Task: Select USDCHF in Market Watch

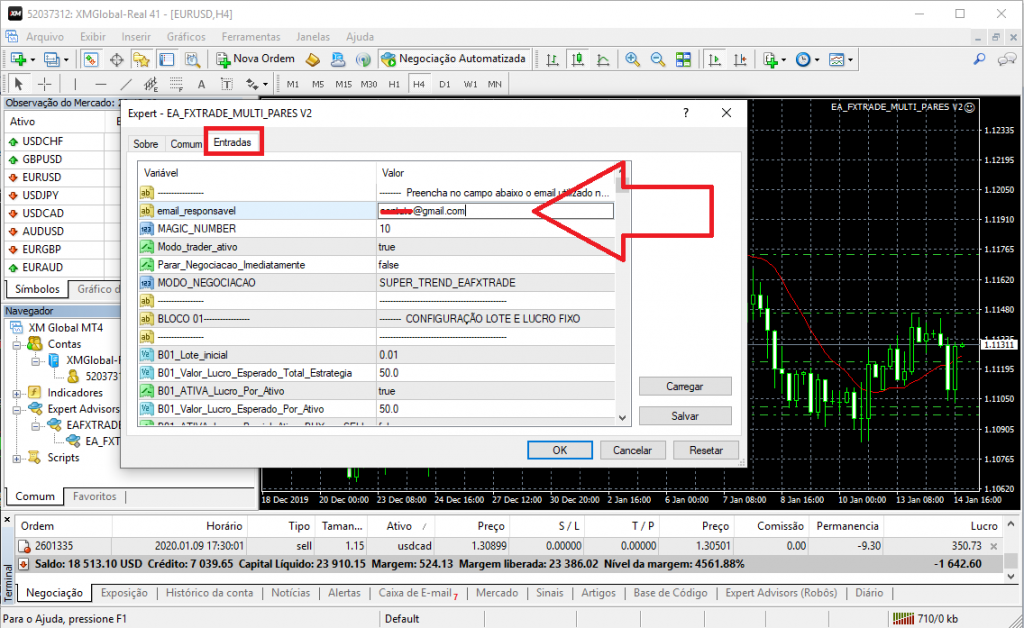Action: pyautogui.click(x=42, y=141)
